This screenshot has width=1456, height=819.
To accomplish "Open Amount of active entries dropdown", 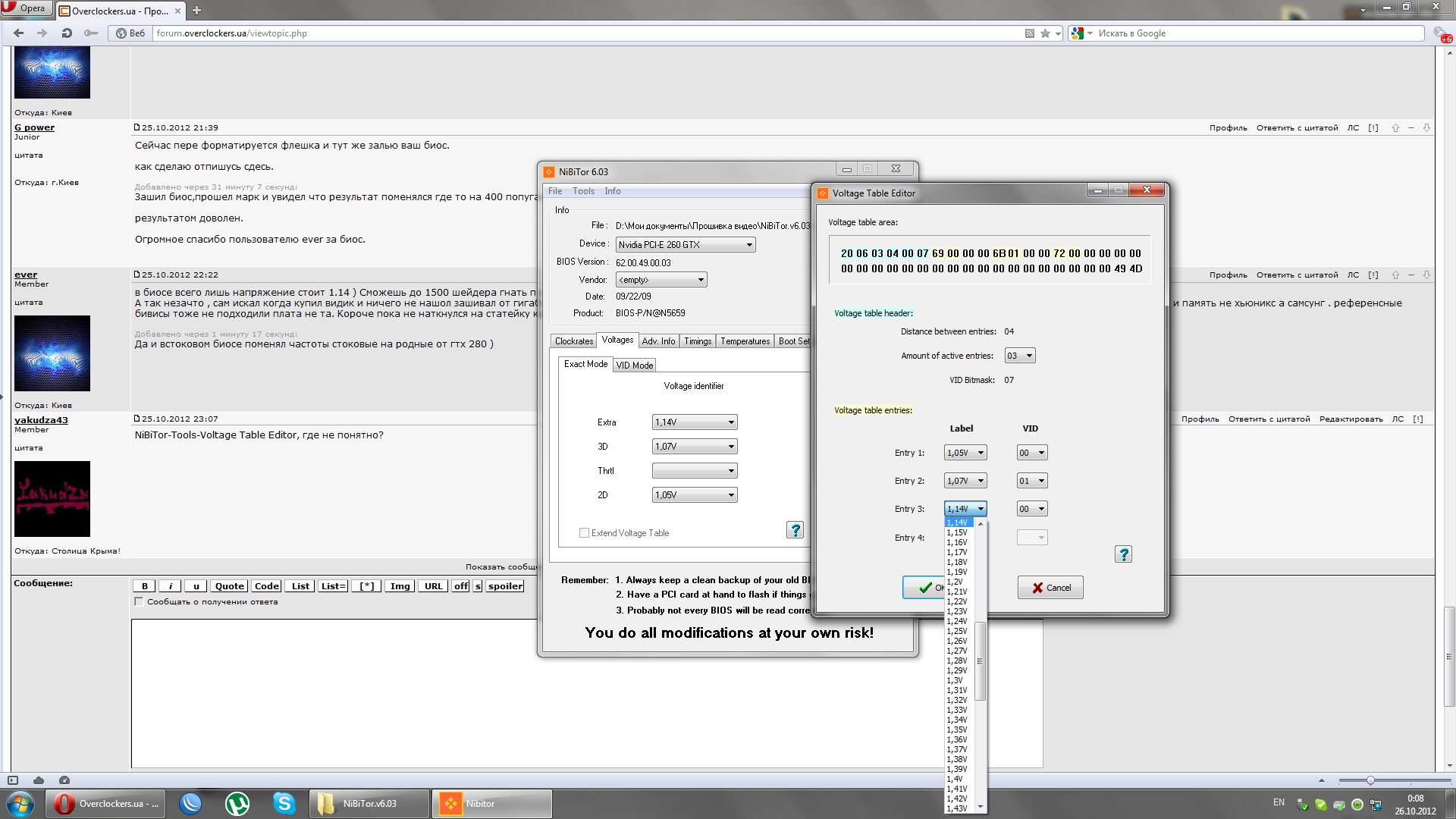I will [1020, 356].
